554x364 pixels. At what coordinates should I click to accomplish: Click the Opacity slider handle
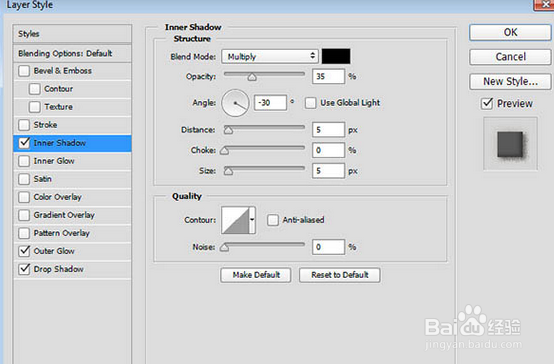tap(252, 77)
